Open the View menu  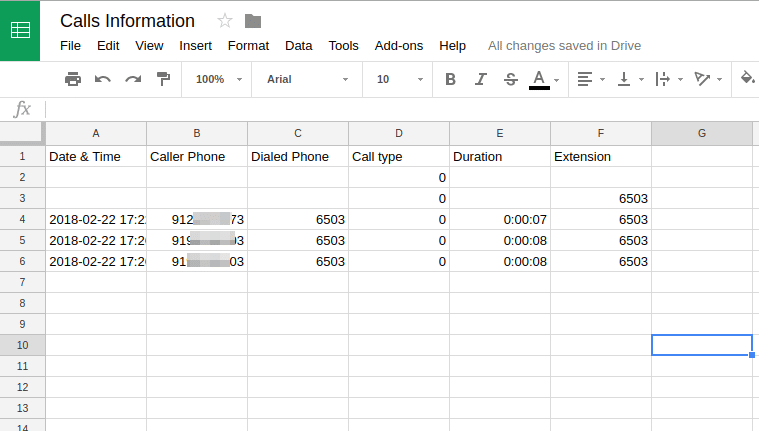[x=149, y=46]
